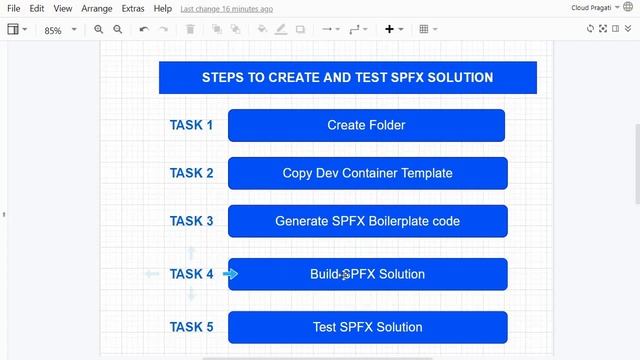The width and height of the screenshot is (640, 360).
Task: Click the line color pencil icon
Action: 281,29
